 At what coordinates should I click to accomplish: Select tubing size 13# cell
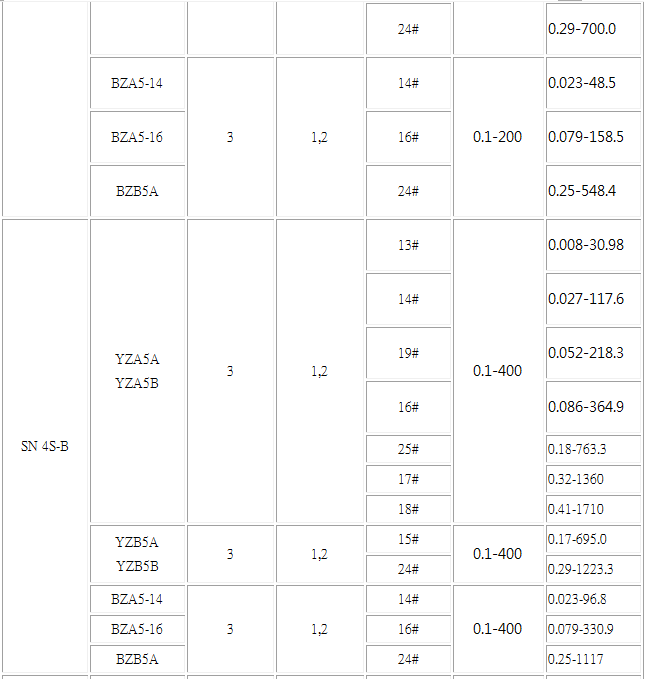click(408, 245)
